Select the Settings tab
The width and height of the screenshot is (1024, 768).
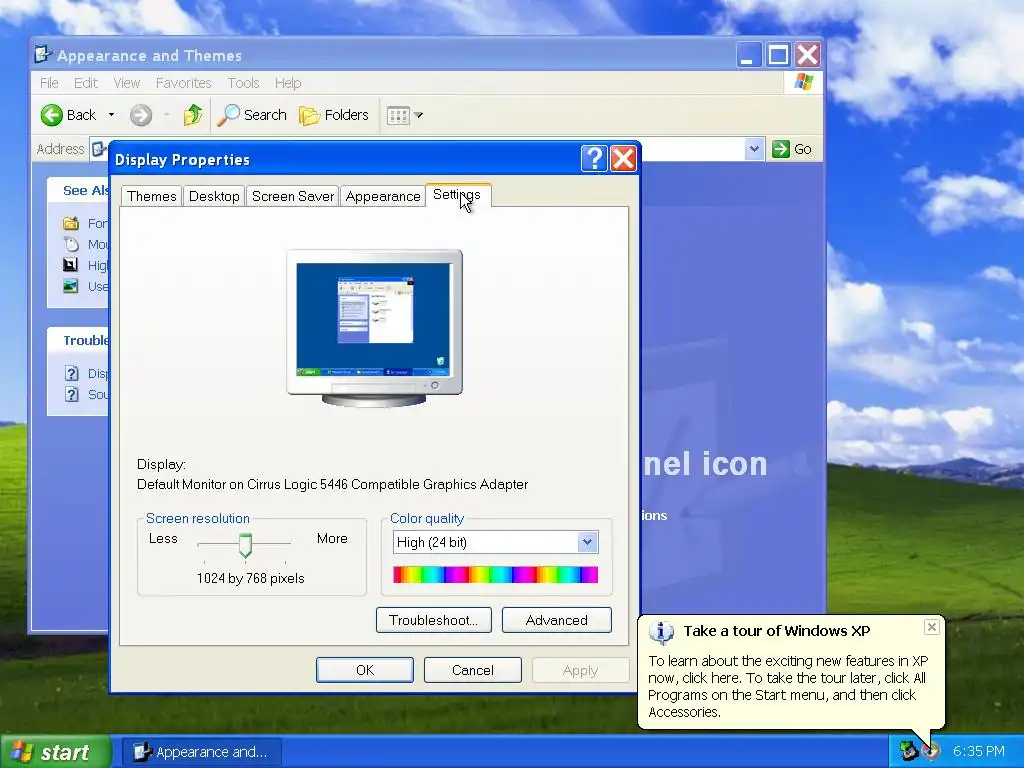tap(456, 195)
